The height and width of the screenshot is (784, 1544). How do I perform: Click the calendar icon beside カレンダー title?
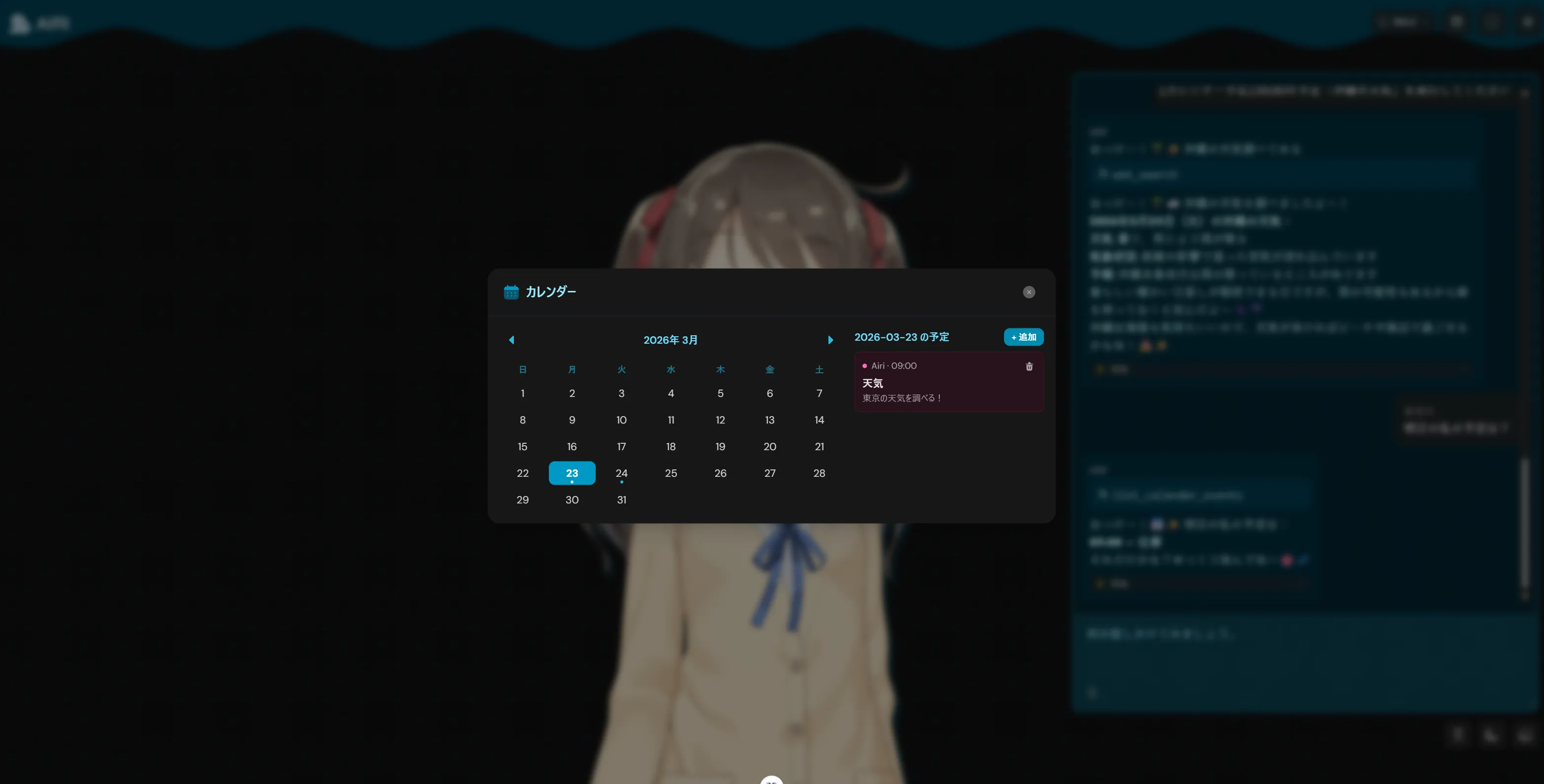point(511,292)
